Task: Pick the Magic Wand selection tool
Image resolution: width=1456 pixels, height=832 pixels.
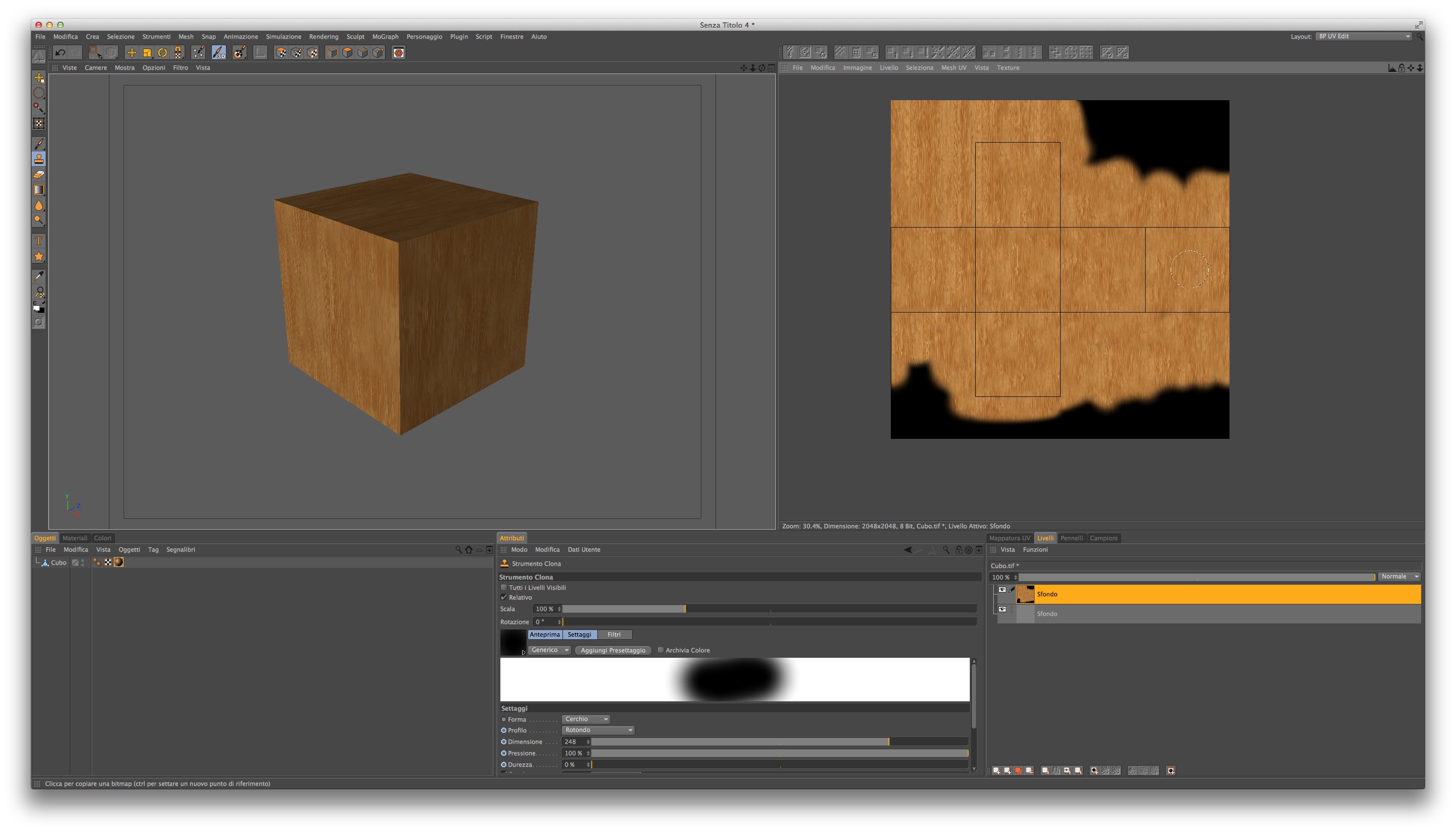Action: click(x=39, y=107)
